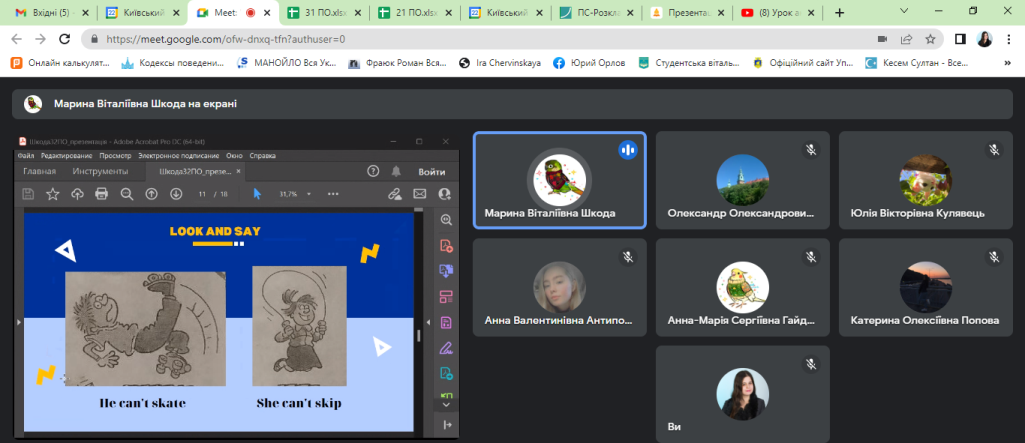The width and height of the screenshot is (1025, 443).
Task: Click the pink Organize Pages tool icon
Action: (447, 297)
